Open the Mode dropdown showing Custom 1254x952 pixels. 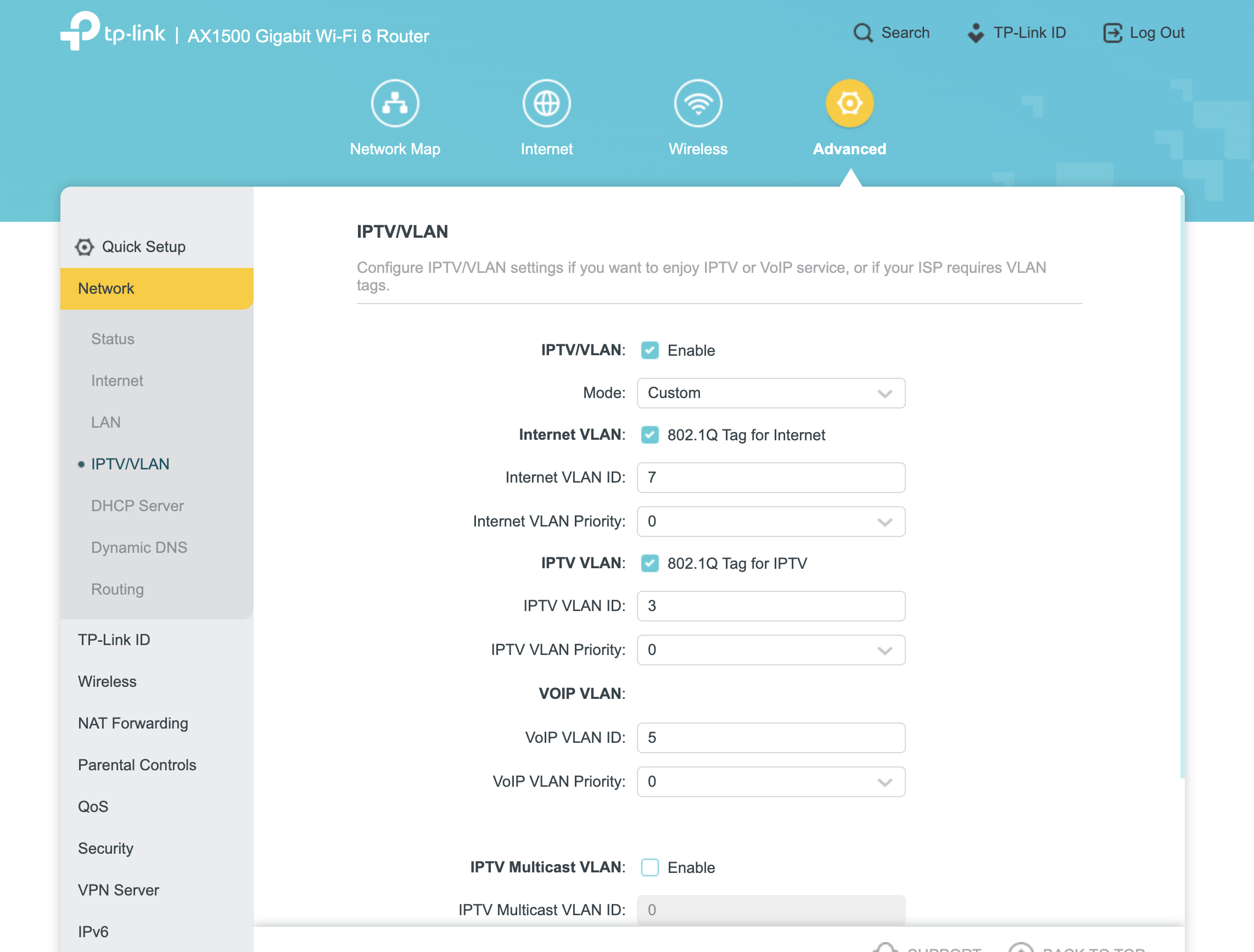click(x=770, y=393)
